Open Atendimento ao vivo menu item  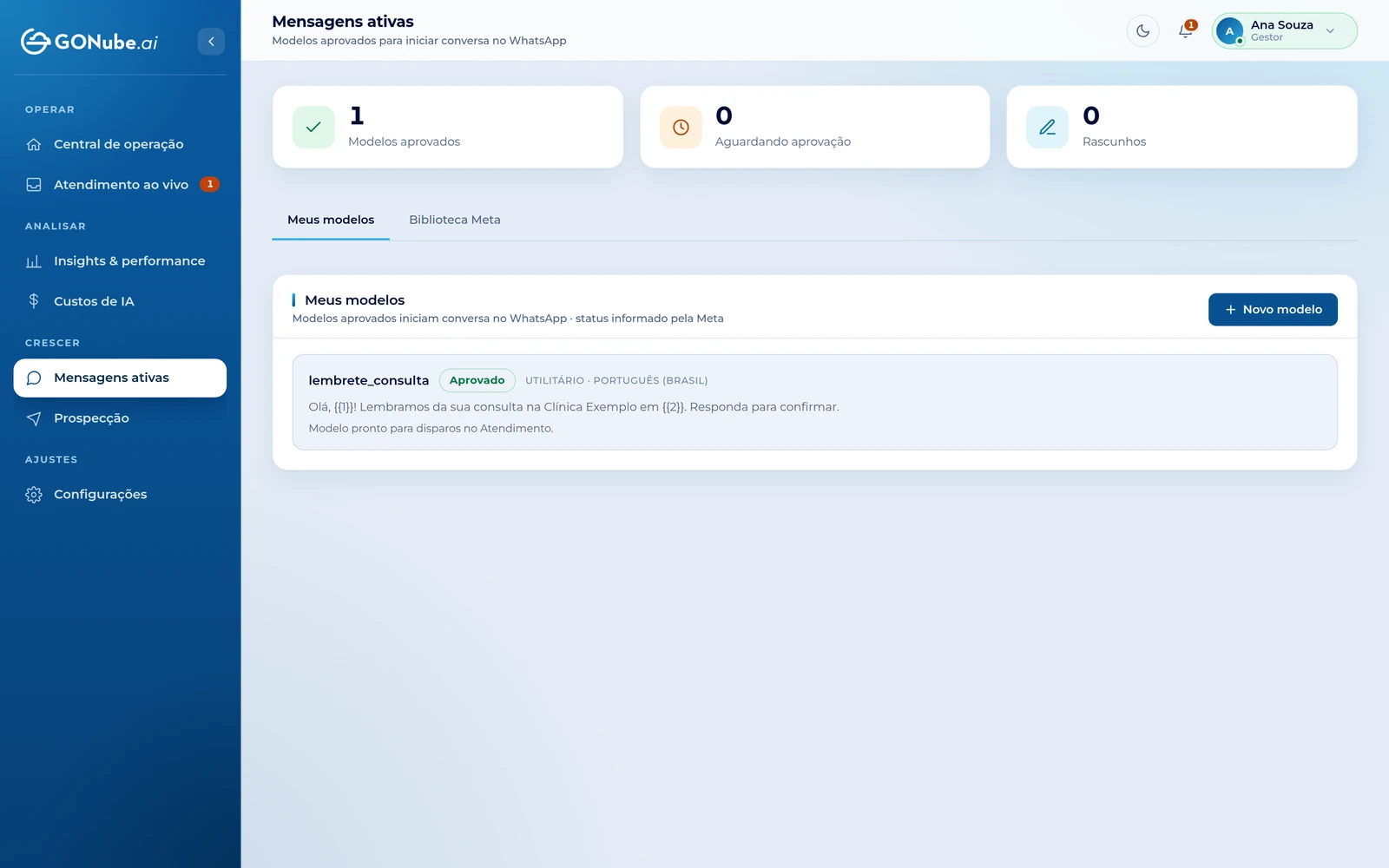120,184
